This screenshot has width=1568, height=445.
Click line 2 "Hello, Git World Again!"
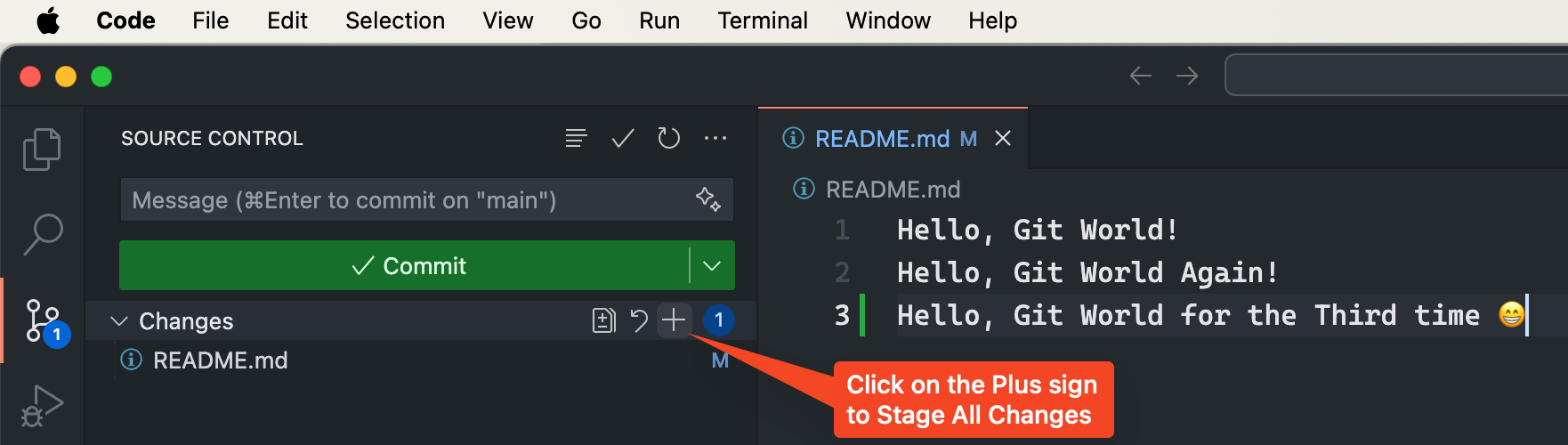pos(1087,272)
